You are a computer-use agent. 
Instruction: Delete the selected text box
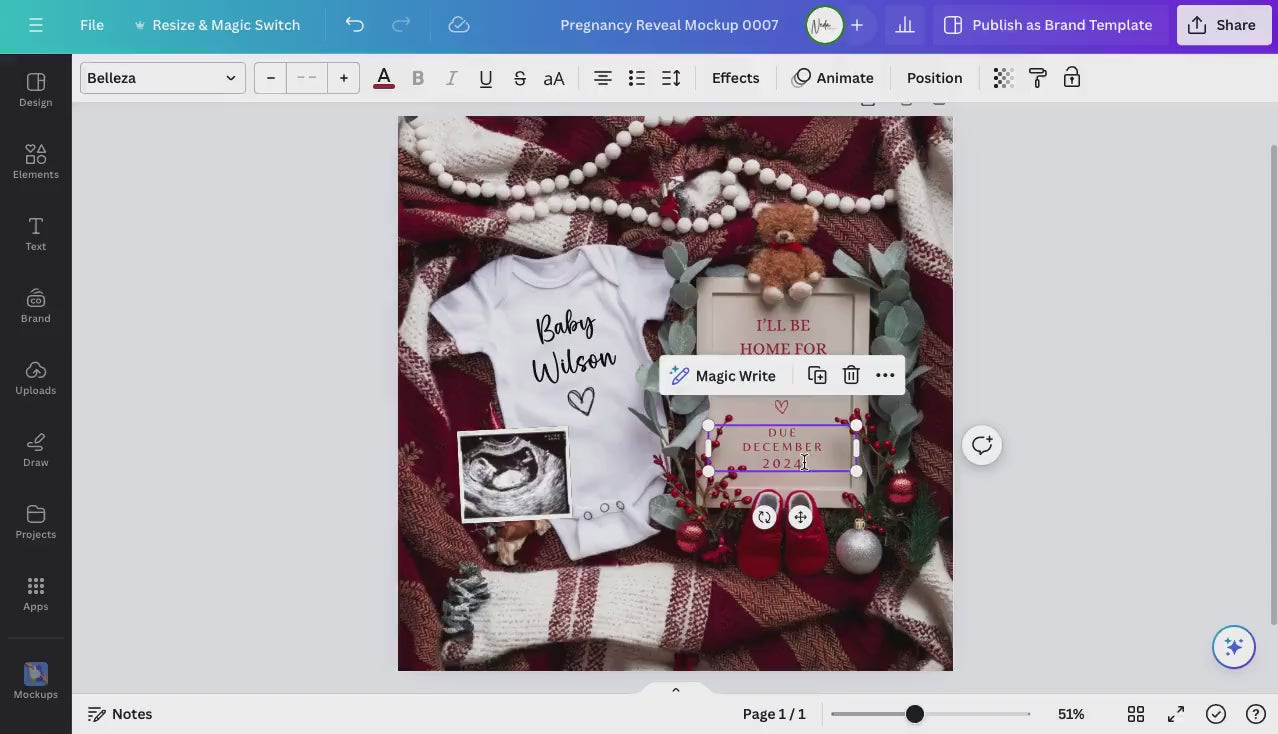coord(851,376)
